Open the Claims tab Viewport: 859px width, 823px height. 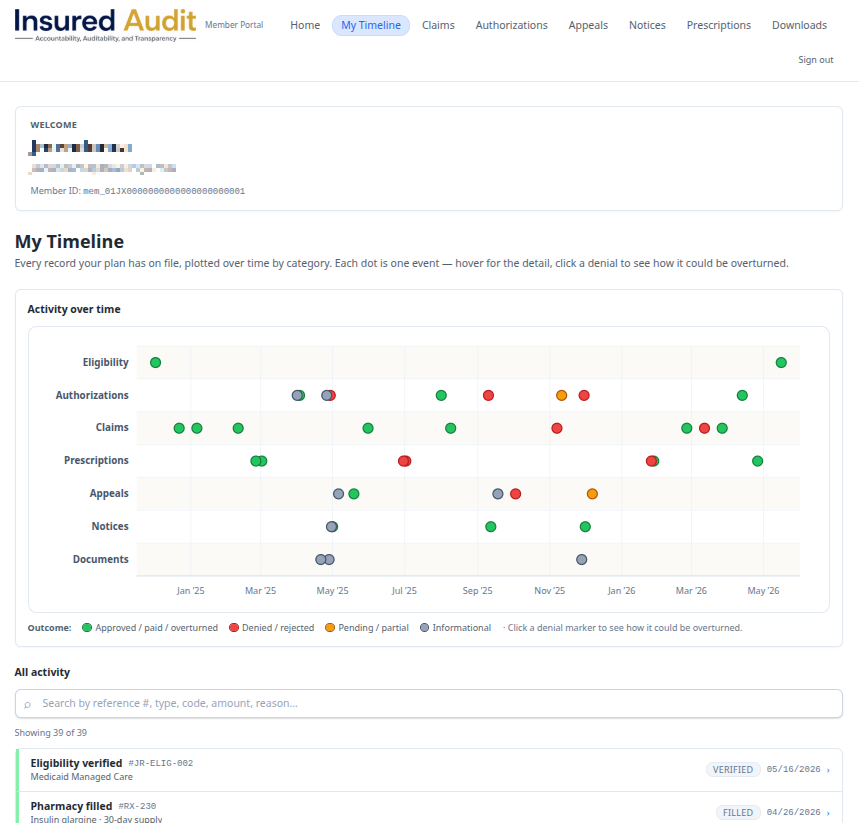coord(438,25)
